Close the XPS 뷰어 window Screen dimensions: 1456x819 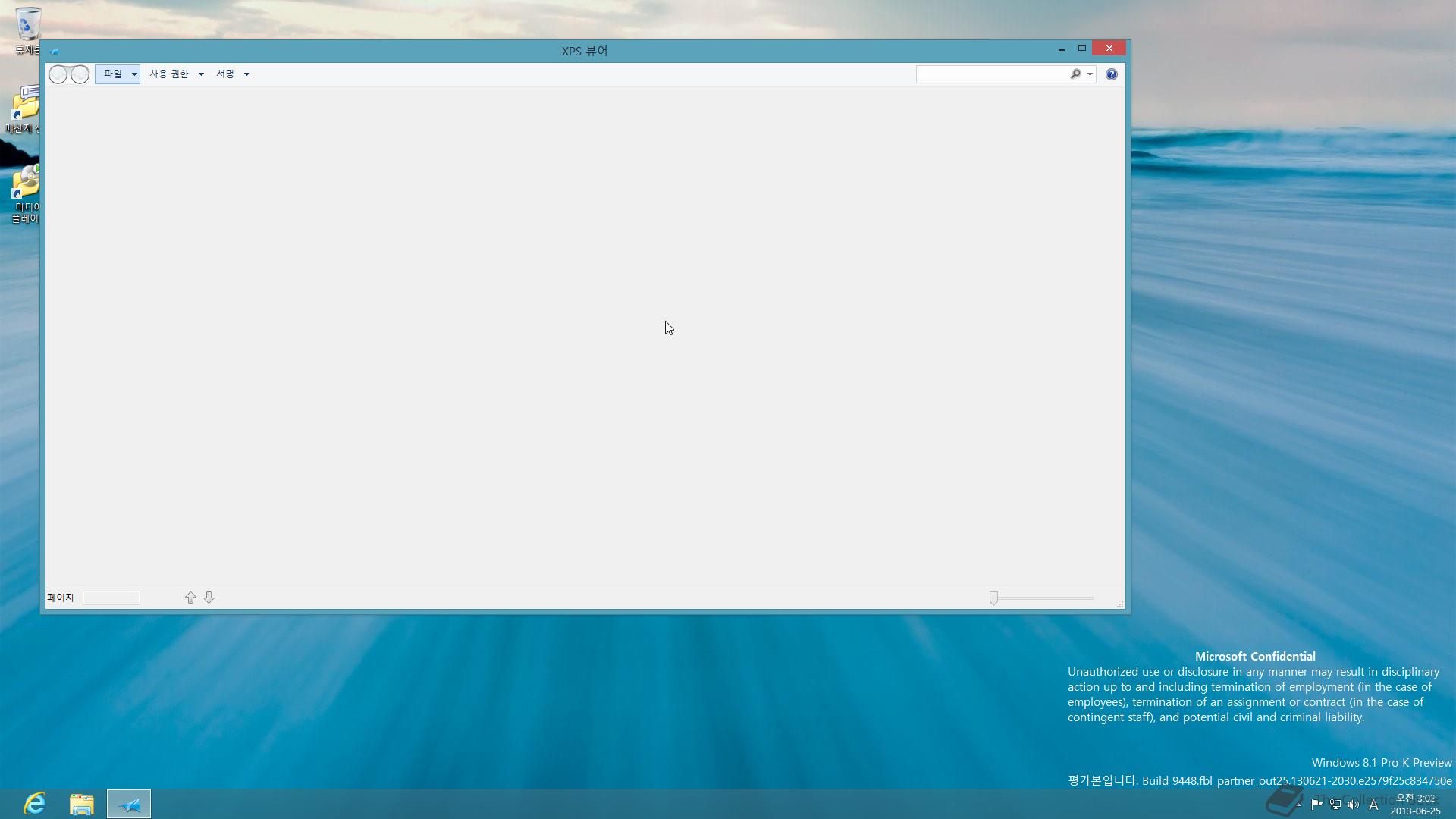1109,49
